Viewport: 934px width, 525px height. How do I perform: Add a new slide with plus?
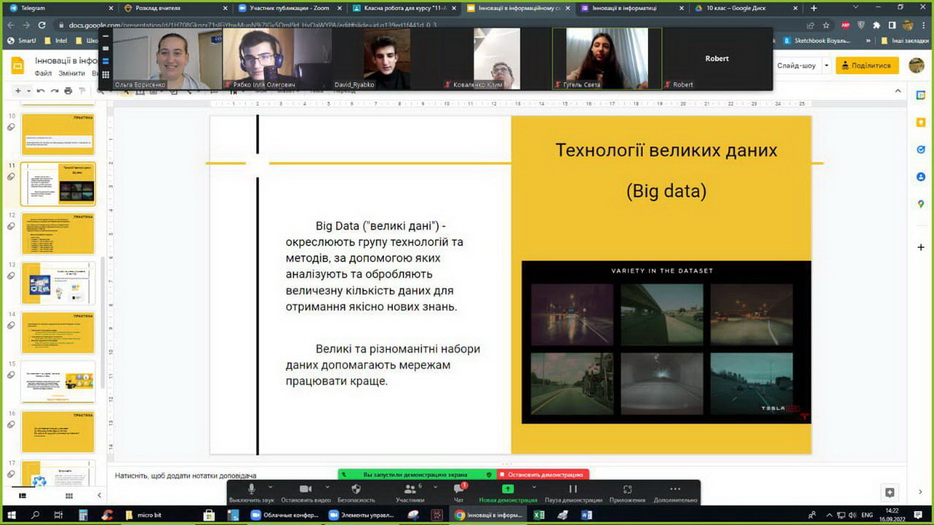pos(18,91)
